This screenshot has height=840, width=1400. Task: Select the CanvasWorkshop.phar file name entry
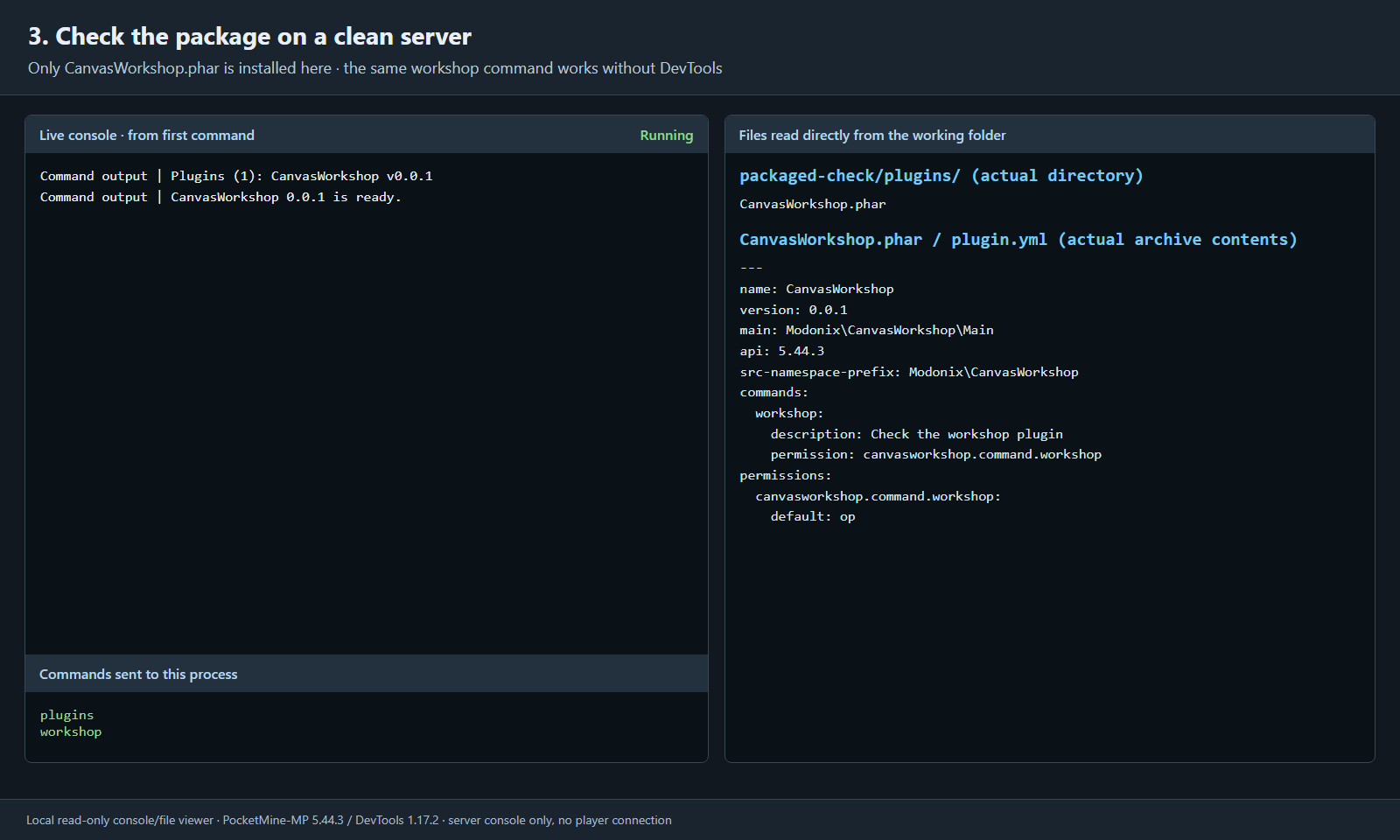(813, 204)
